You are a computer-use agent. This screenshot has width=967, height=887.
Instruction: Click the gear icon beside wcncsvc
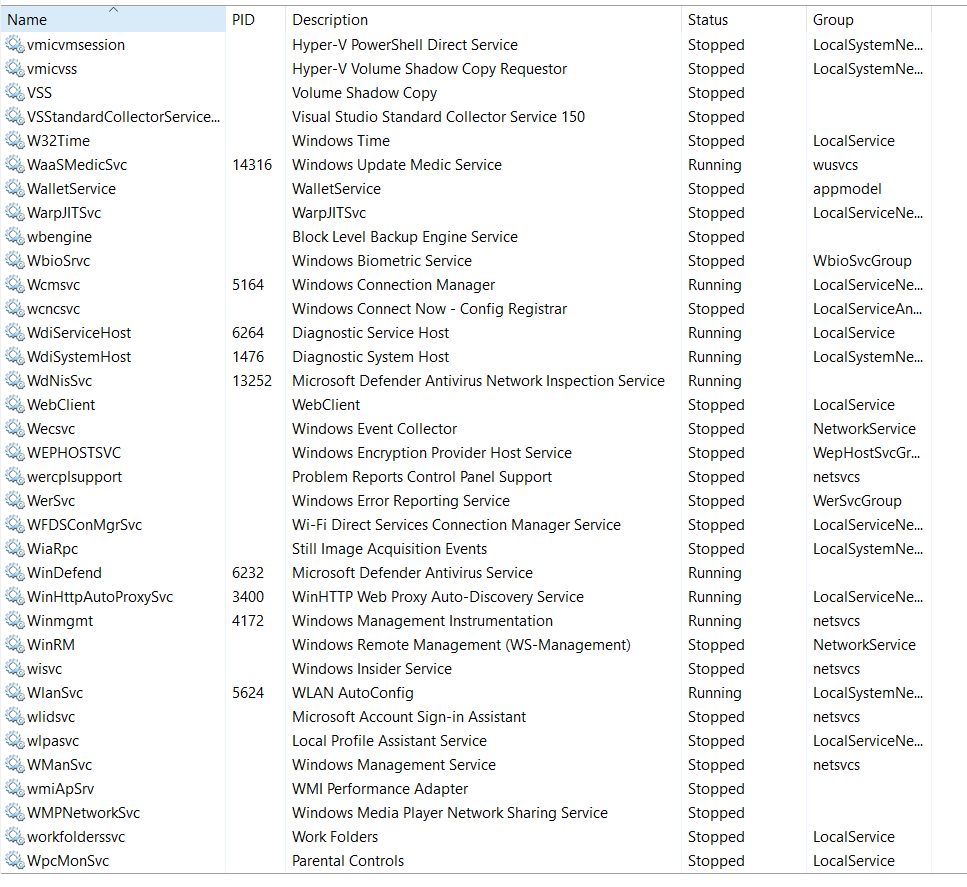pyautogui.click(x=15, y=309)
